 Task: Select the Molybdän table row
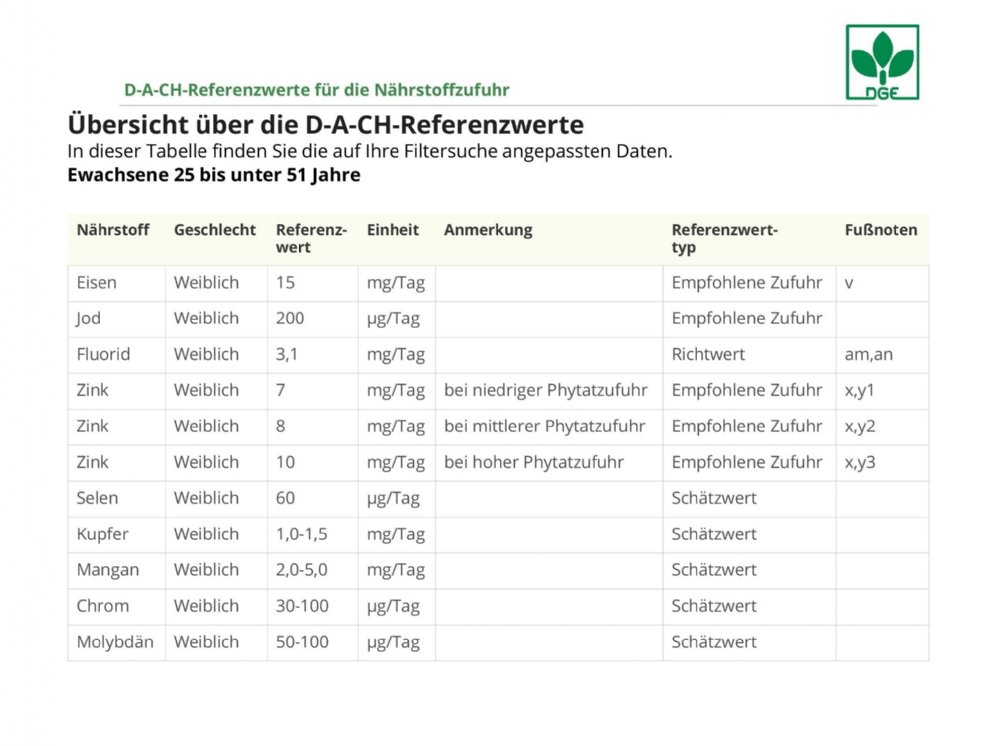pos(110,643)
